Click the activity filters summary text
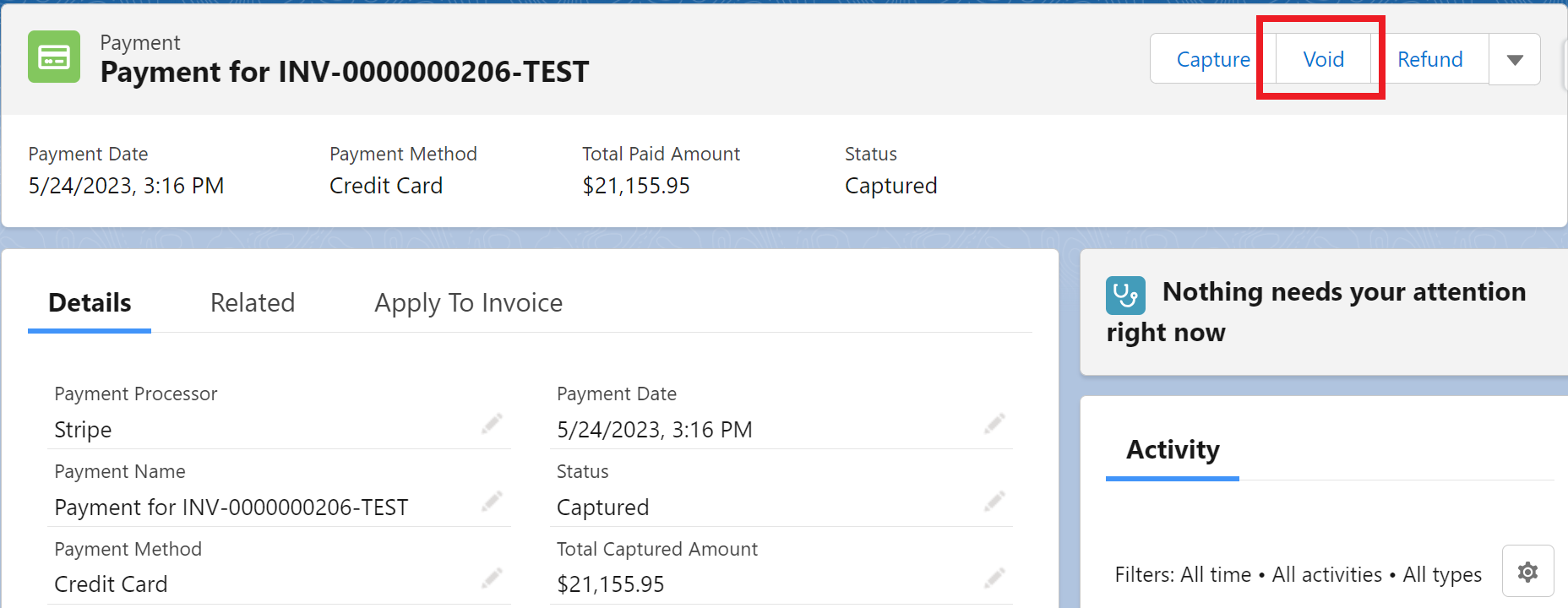Screen dimensions: 1568x608 pos(1298,575)
